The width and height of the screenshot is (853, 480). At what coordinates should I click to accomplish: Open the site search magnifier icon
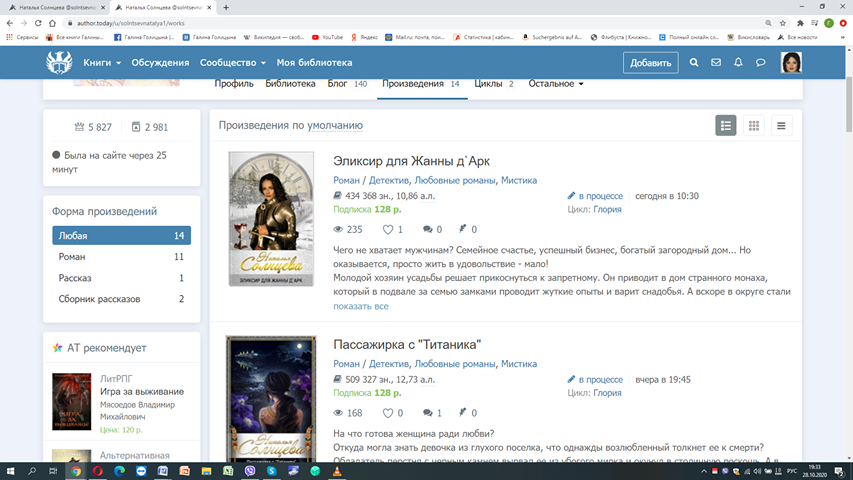coord(694,63)
